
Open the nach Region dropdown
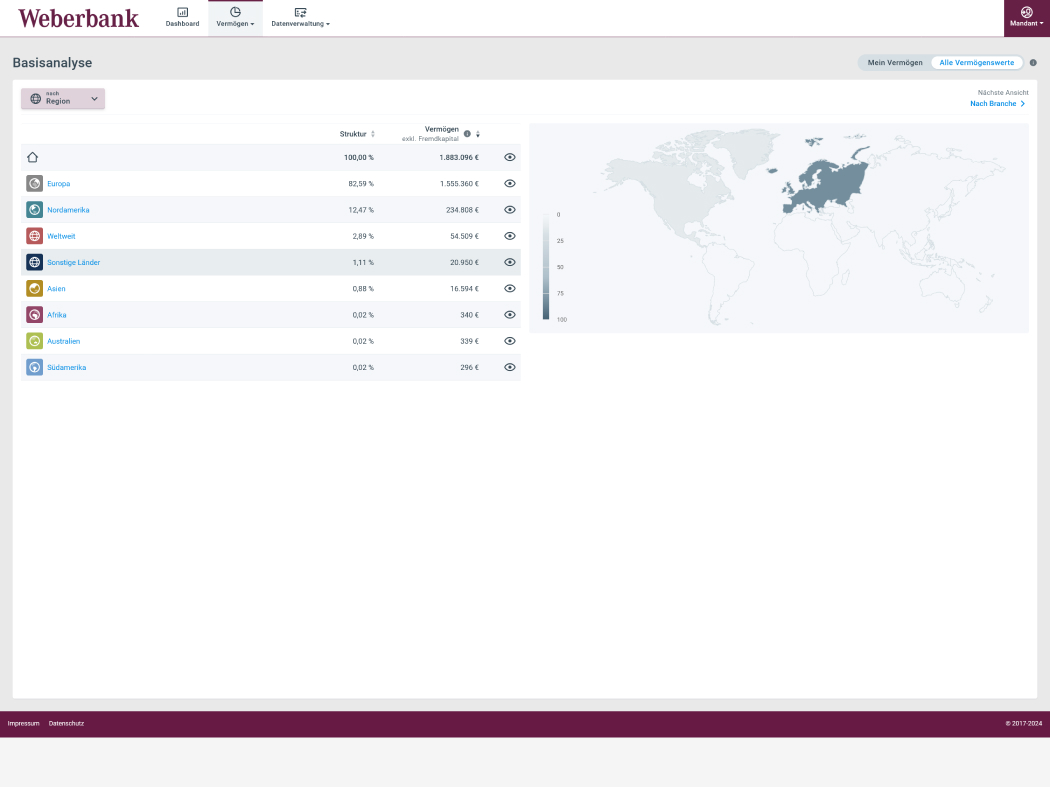63,99
